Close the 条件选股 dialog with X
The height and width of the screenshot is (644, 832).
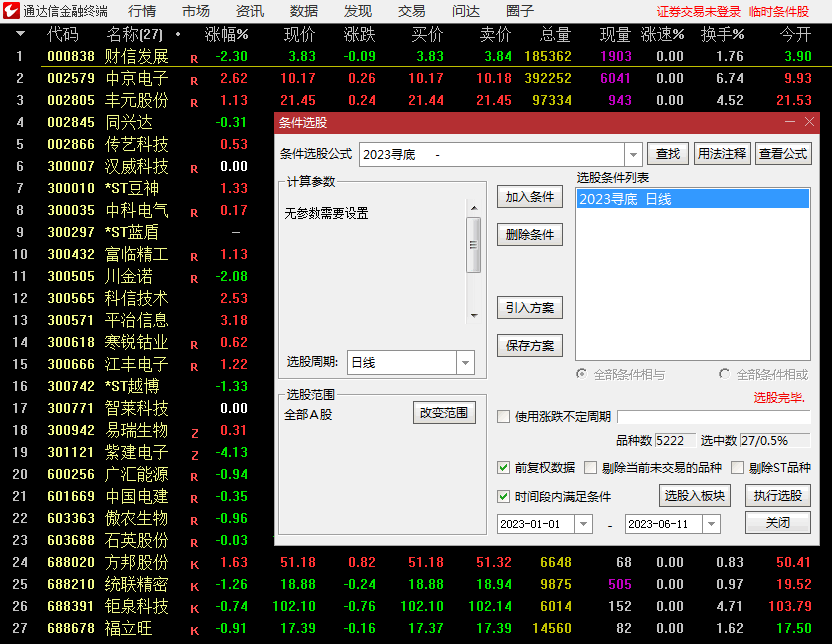point(809,122)
